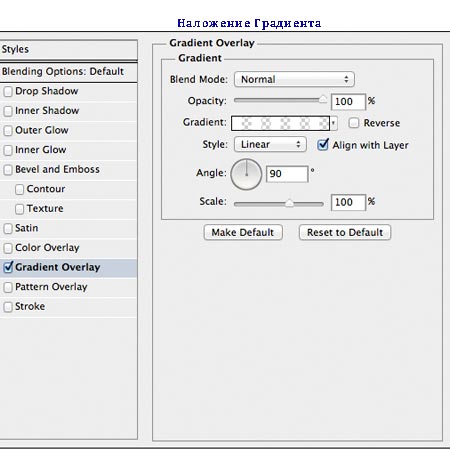Image resolution: width=450 pixels, height=461 pixels.
Task: Select the Satin row label
Action: point(27,228)
